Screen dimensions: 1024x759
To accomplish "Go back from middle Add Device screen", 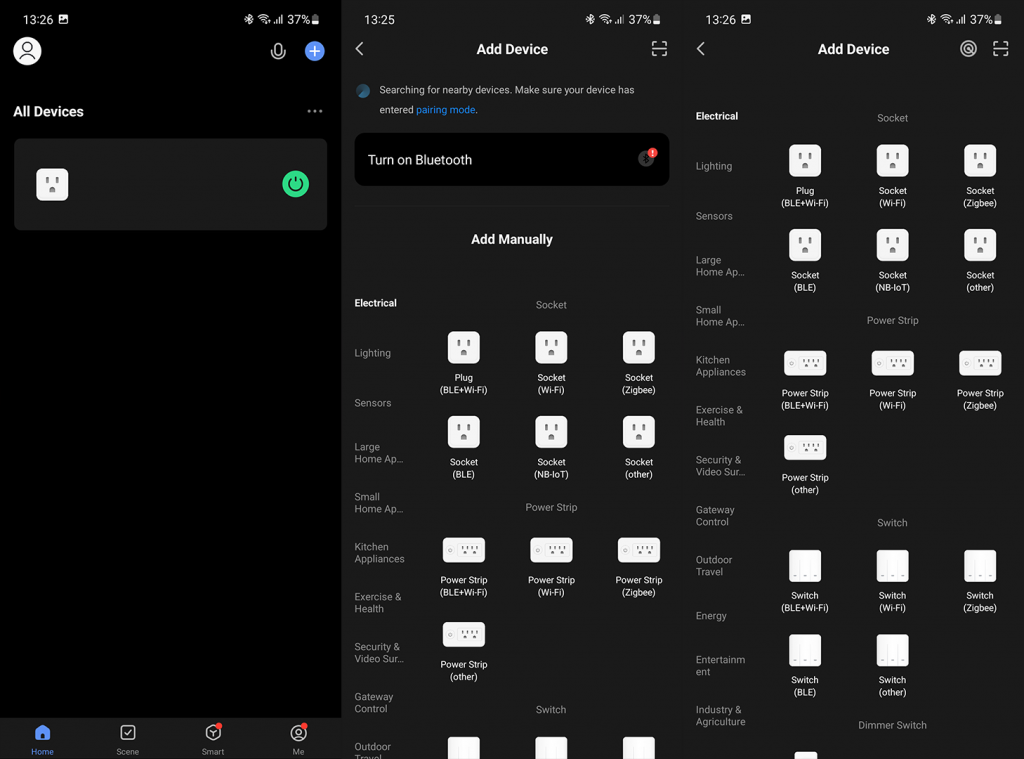I will tap(360, 49).
